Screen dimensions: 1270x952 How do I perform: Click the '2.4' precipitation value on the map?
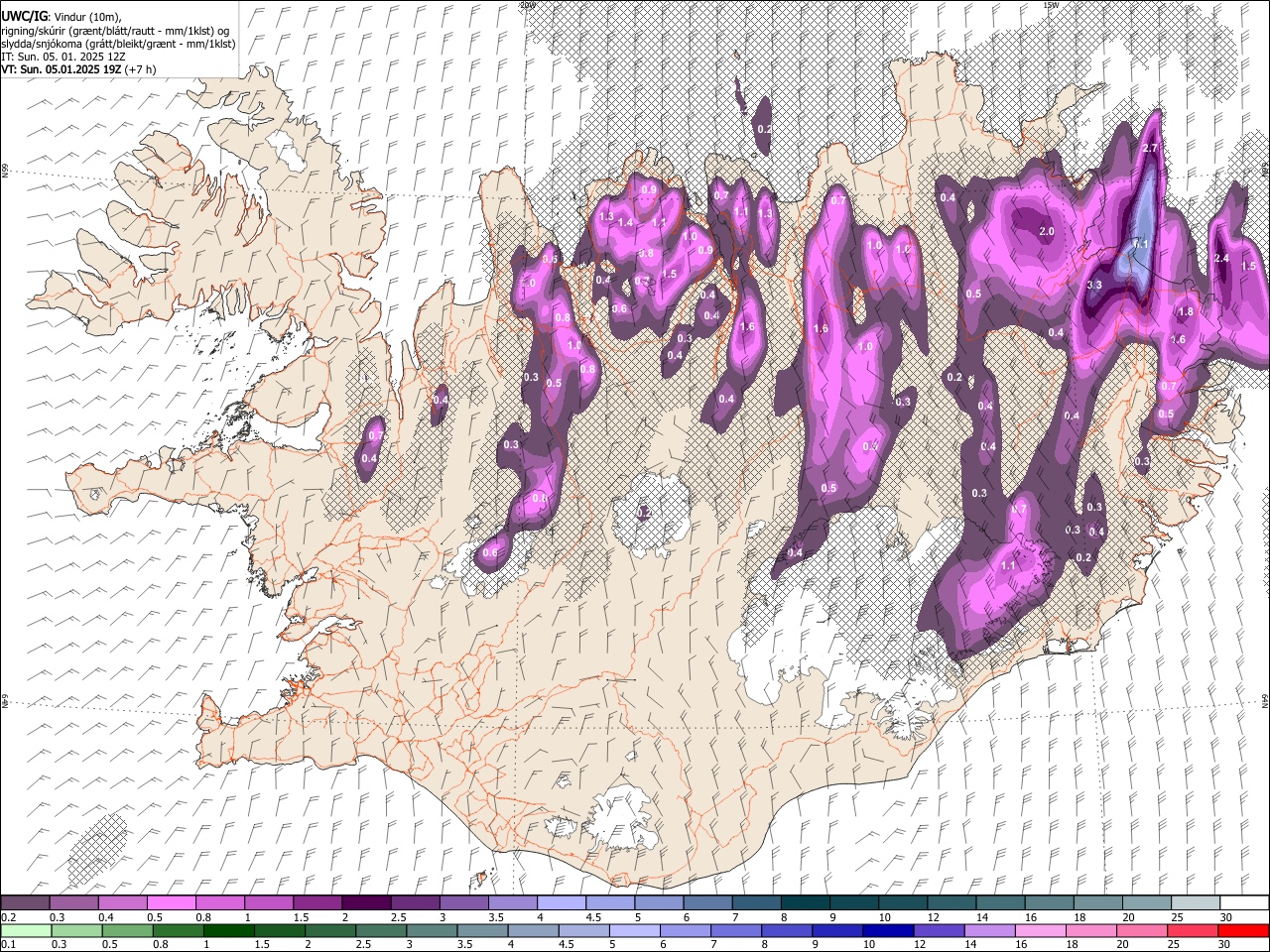point(1221,259)
